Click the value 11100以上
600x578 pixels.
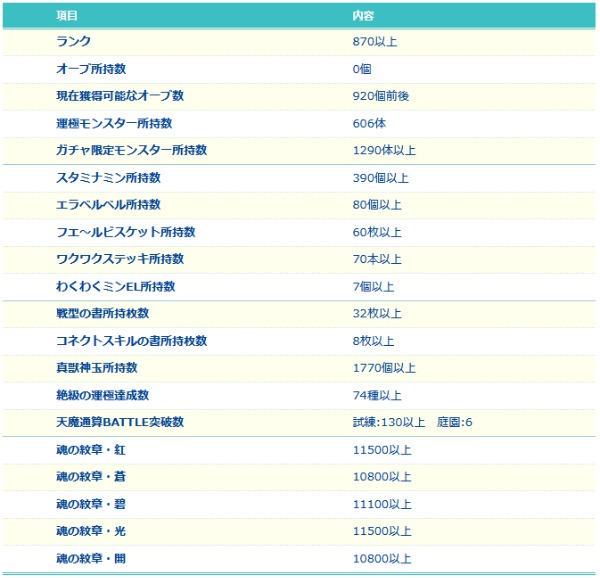click(382, 504)
